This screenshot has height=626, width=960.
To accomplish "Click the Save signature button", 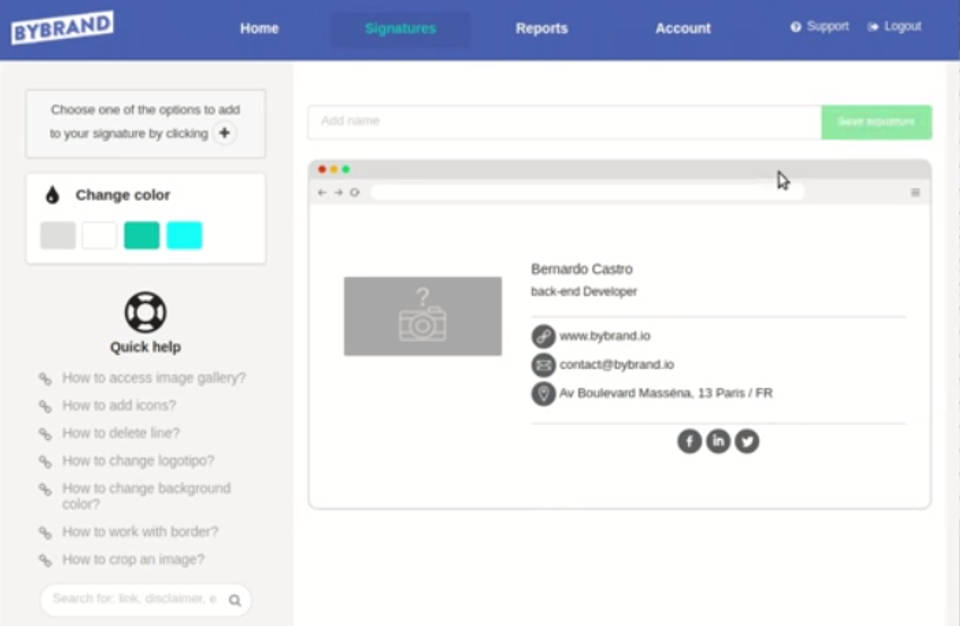I will 876,122.
